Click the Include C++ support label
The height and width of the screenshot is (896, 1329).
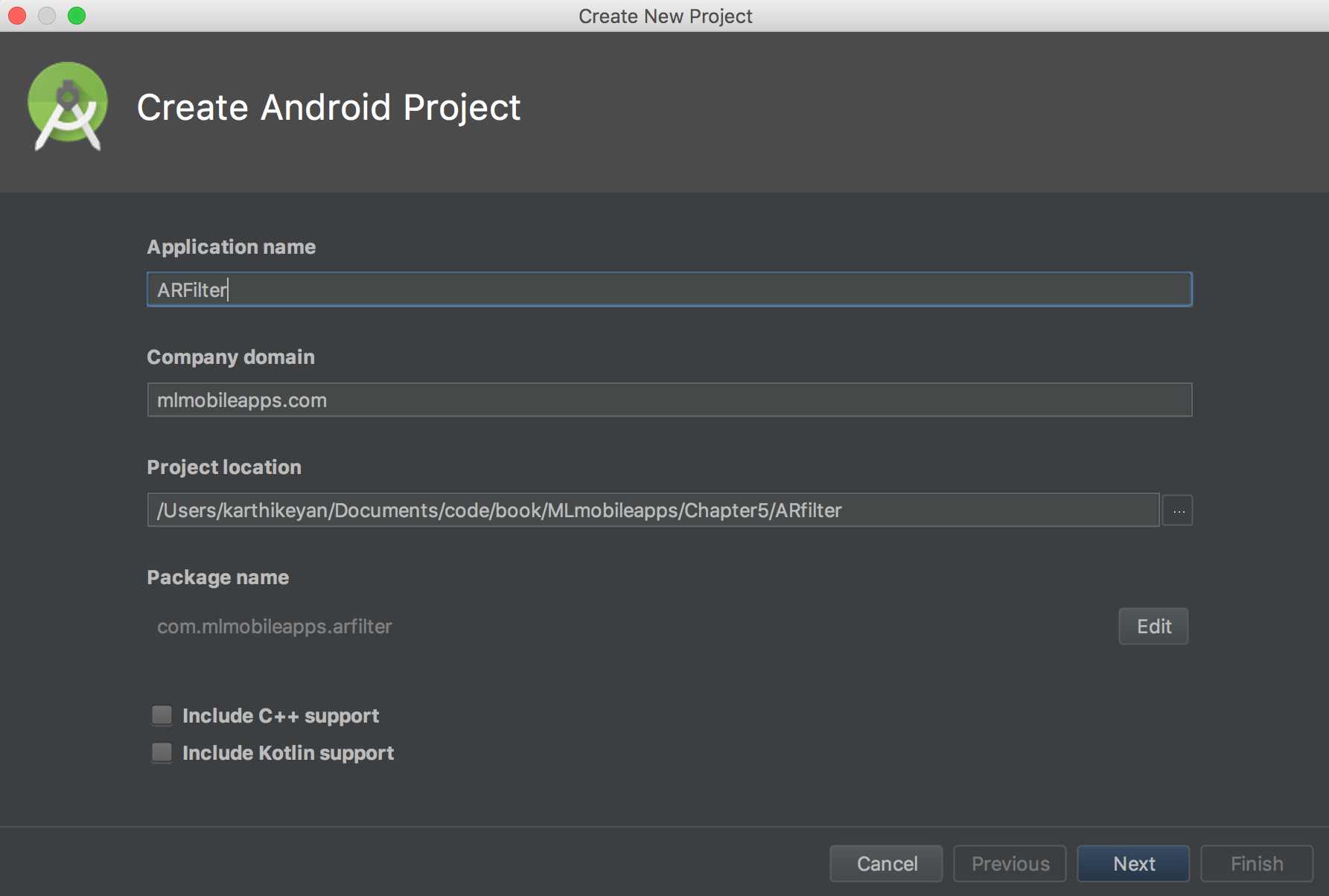pyautogui.click(x=281, y=716)
